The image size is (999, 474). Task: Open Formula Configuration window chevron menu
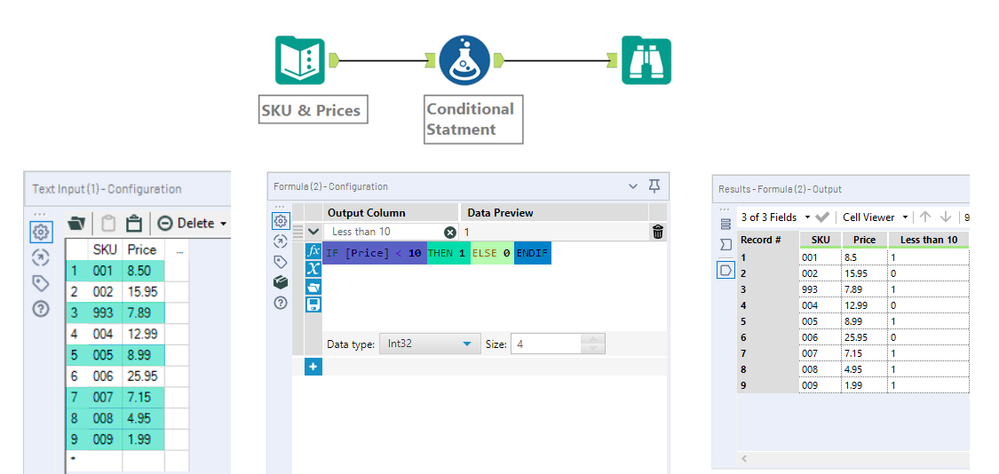click(x=633, y=187)
